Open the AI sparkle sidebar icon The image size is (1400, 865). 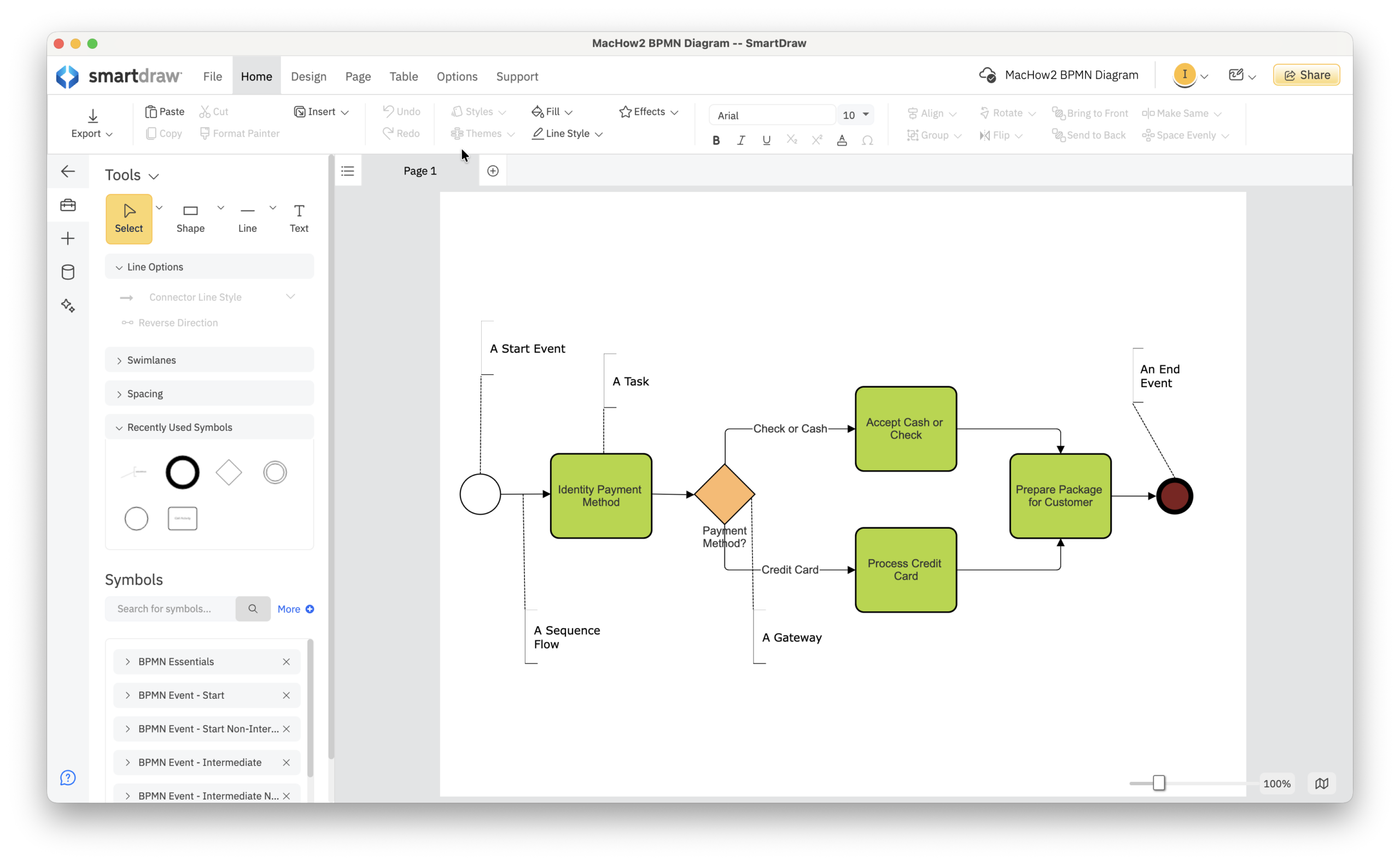click(68, 306)
